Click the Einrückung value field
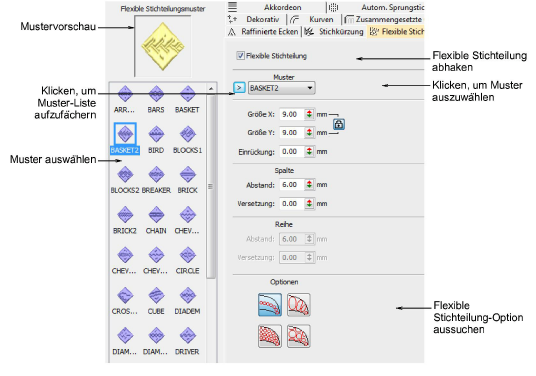 point(292,151)
